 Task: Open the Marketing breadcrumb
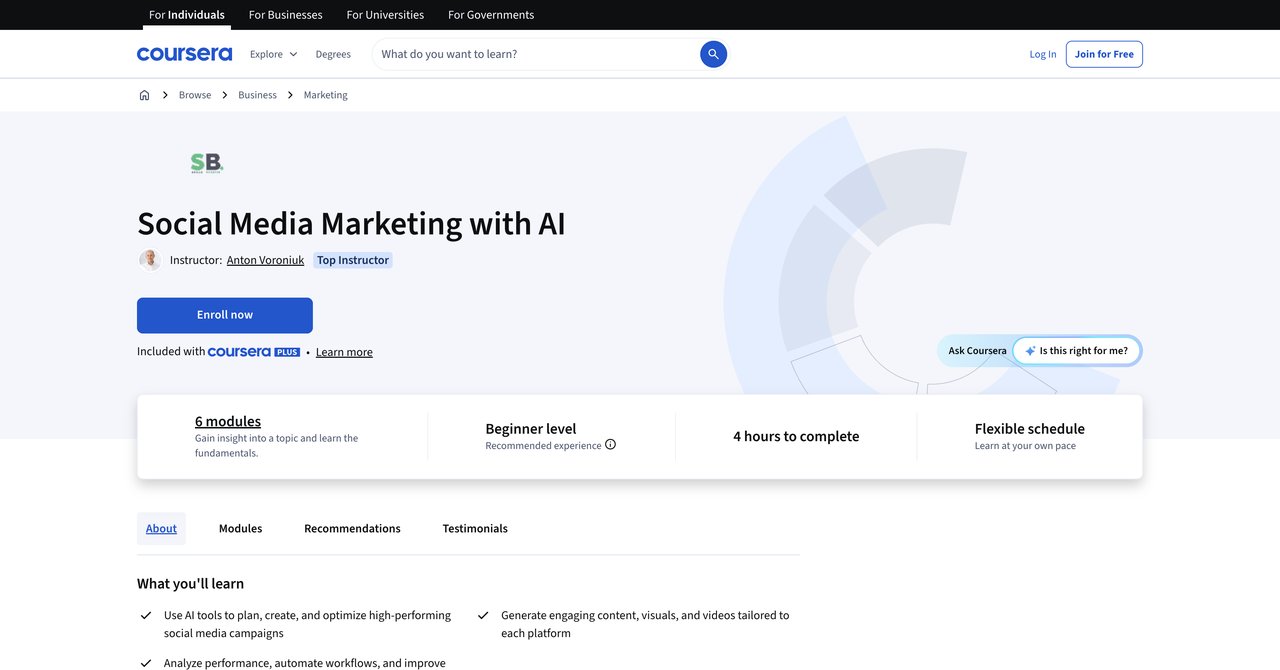point(326,95)
